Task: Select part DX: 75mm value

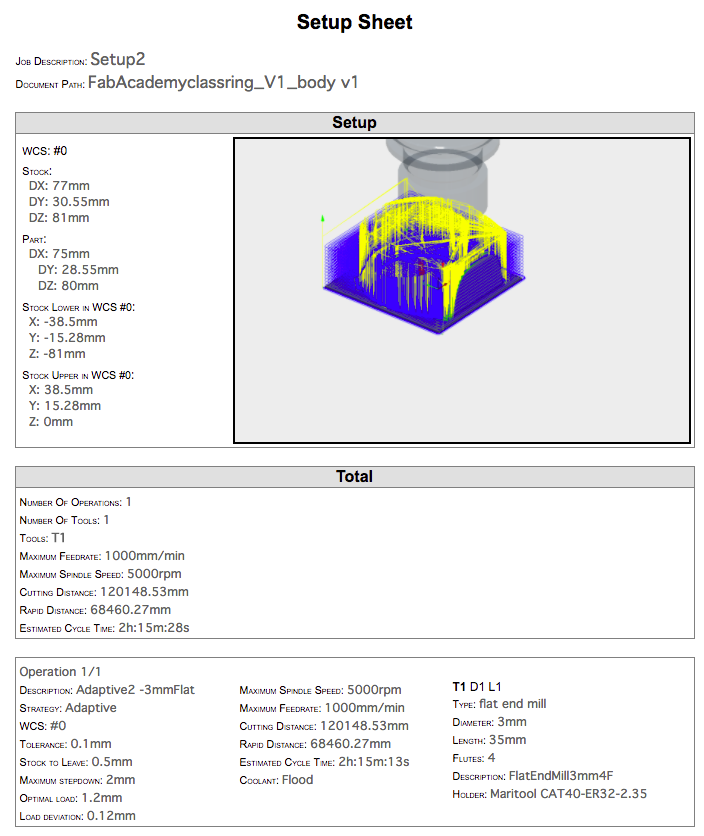Action: (59, 254)
